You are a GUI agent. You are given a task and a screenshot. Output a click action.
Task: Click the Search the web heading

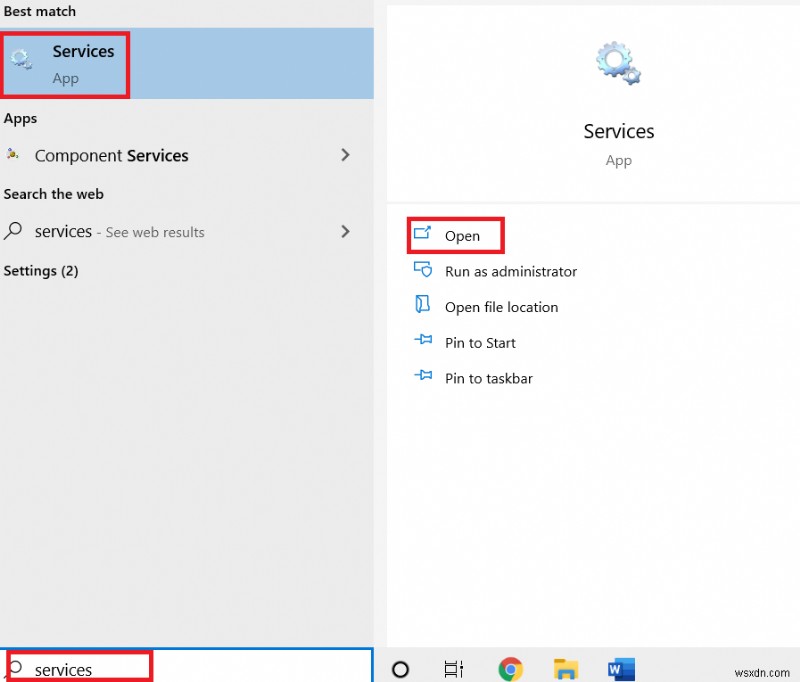pos(54,194)
